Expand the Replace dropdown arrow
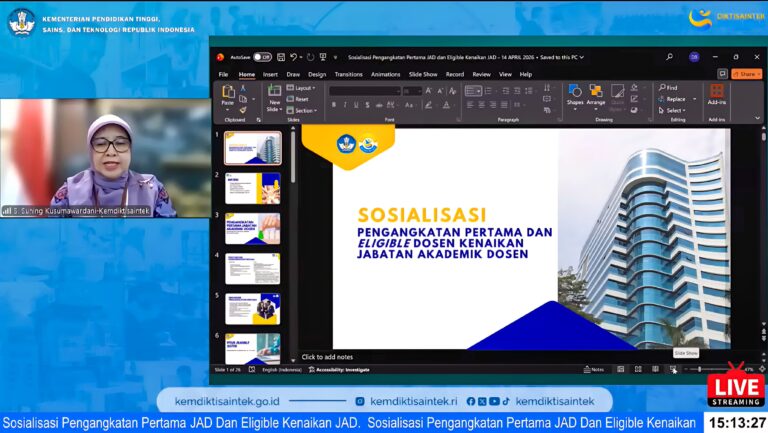The width and height of the screenshot is (768, 433). [695, 99]
